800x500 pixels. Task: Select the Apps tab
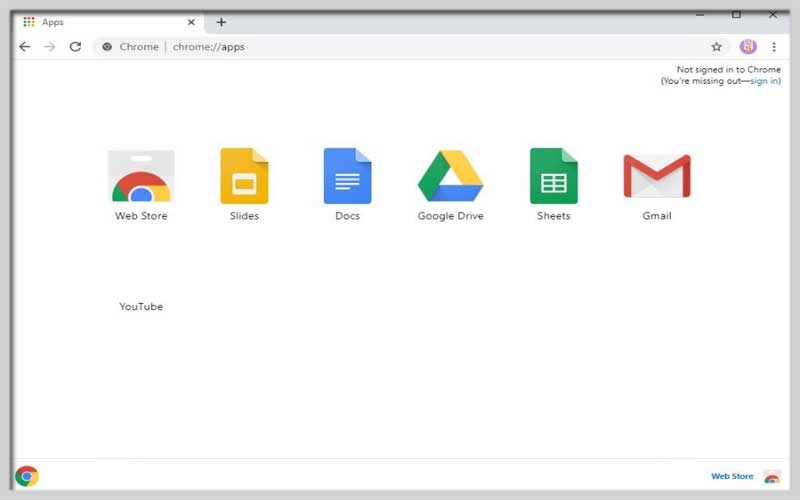click(109, 22)
